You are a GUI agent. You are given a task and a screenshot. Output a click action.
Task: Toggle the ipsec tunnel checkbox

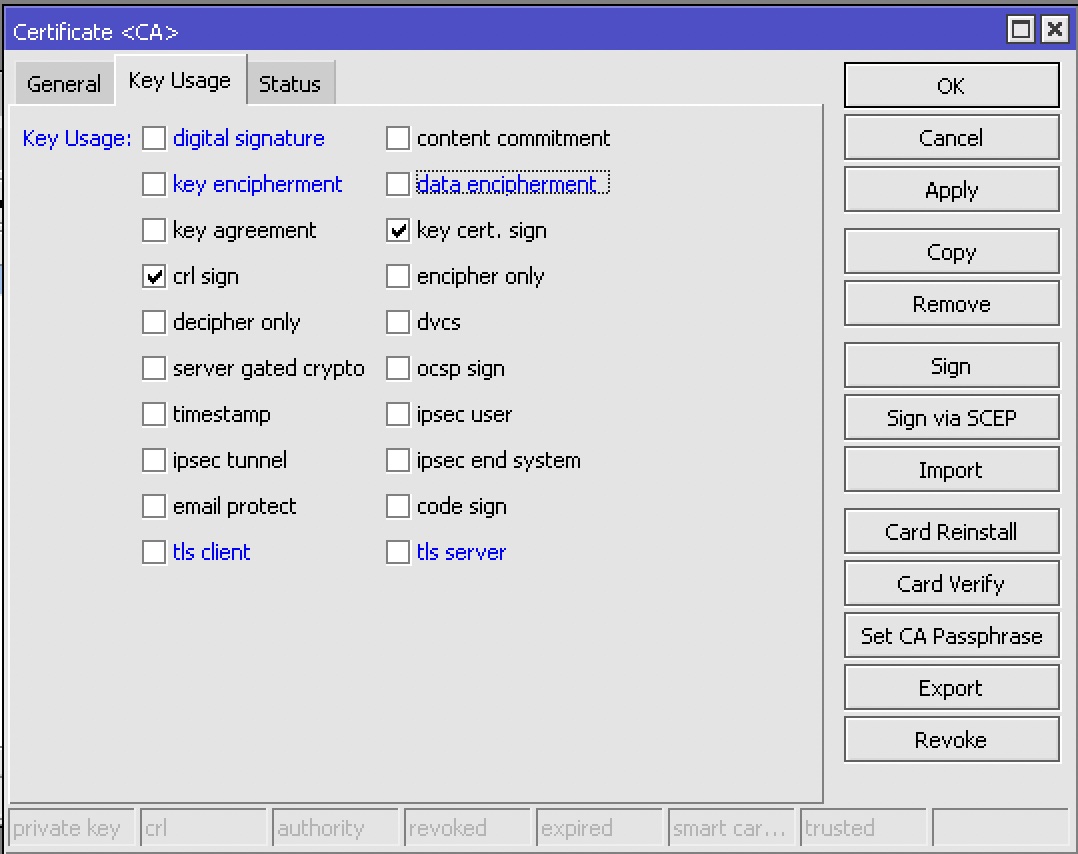pos(154,461)
